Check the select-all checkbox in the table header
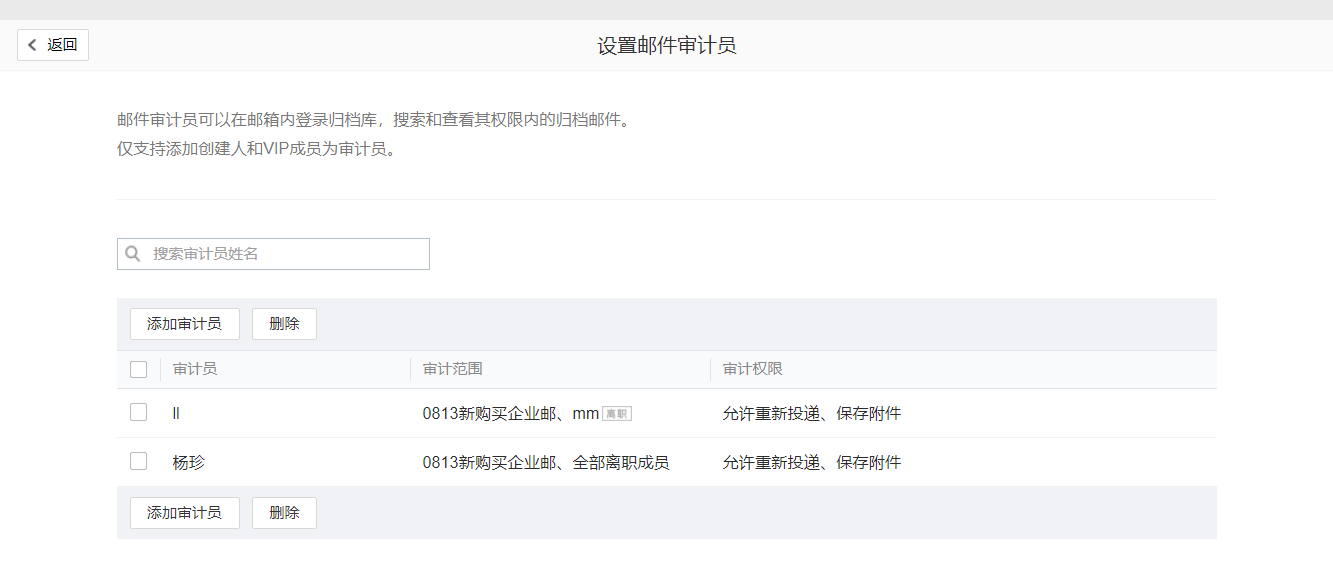Viewport: 1333px width, 582px height. click(x=138, y=368)
